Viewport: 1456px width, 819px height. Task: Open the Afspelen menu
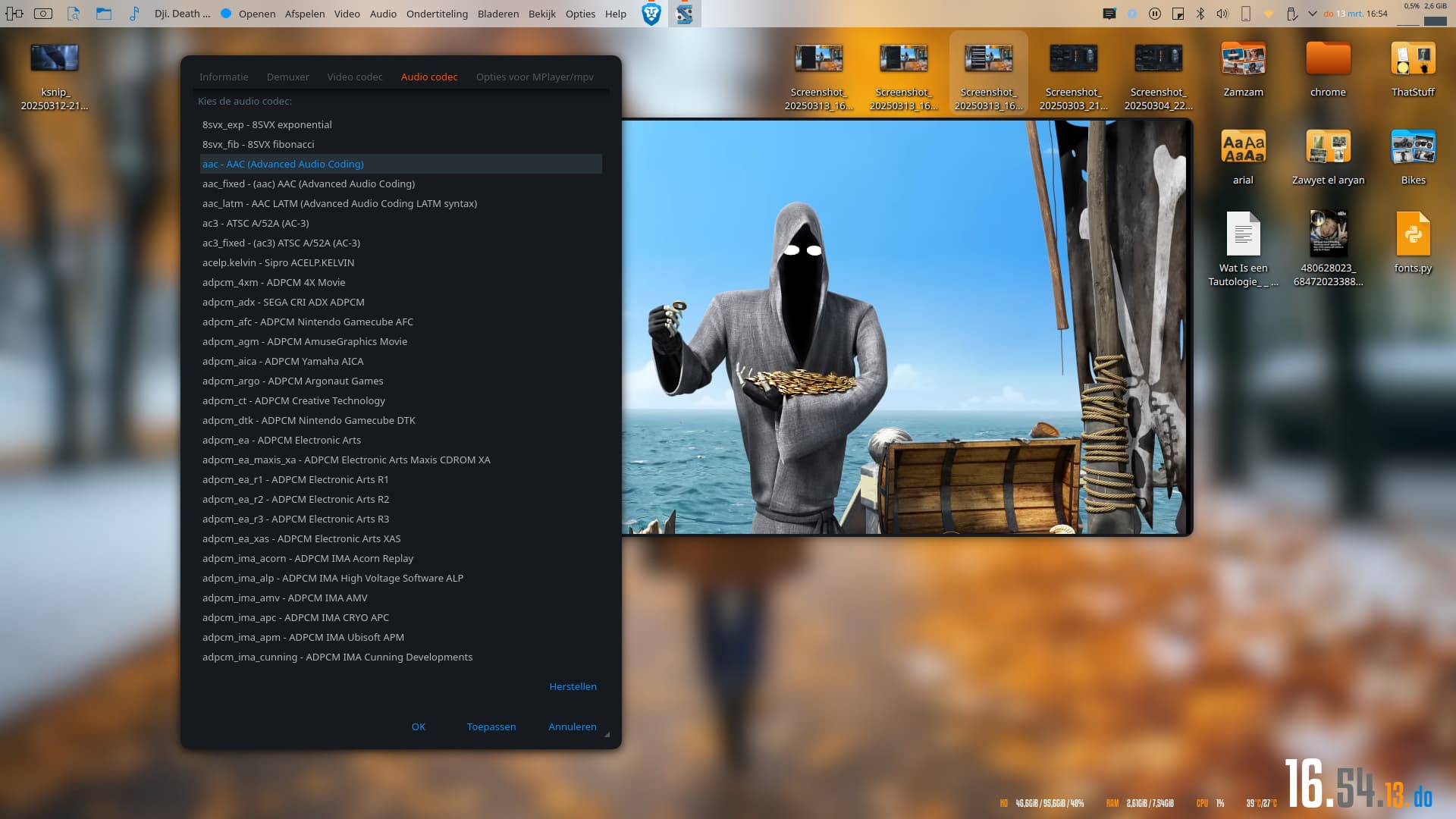coord(305,14)
